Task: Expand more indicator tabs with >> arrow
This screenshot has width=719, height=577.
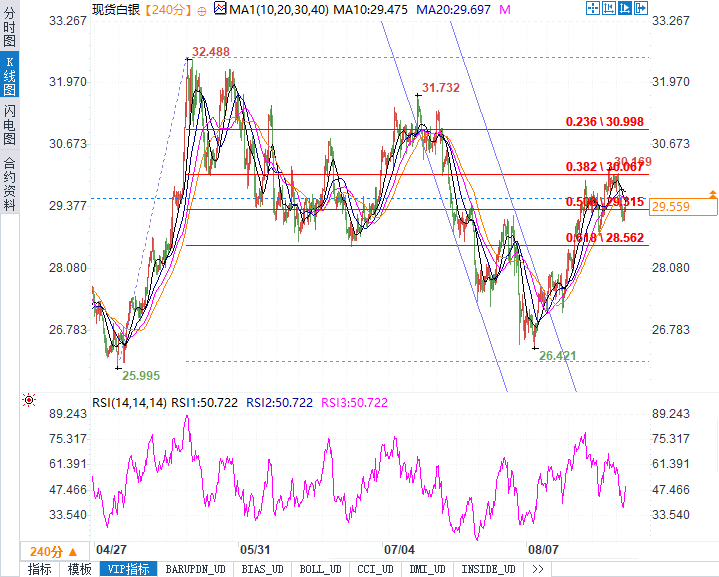Action: pos(537,569)
